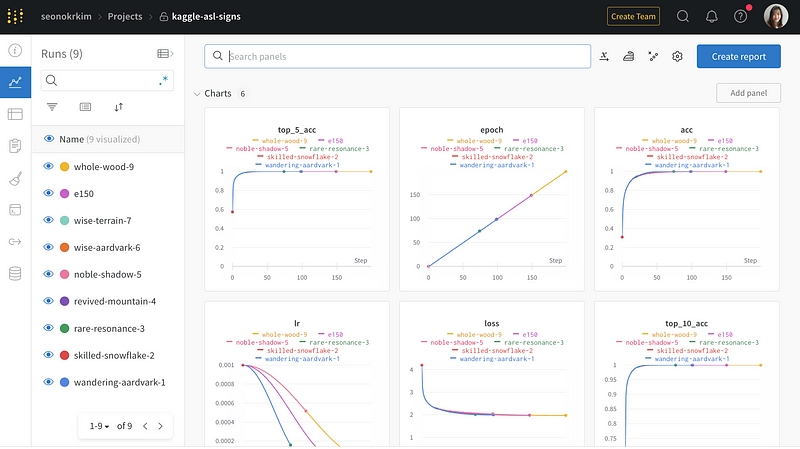Hide the wise-aardvark-6 run
The width and height of the screenshot is (800, 449).
(x=48, y=247)
